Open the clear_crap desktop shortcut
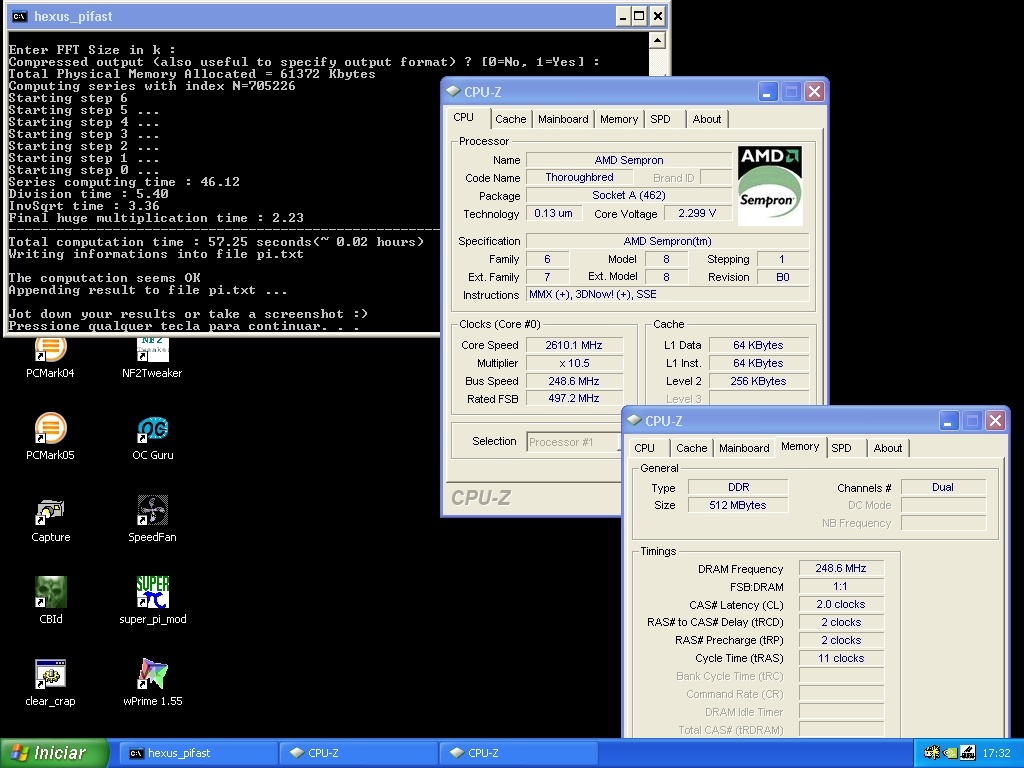The image size is (1024, 768). pos(50,683)
